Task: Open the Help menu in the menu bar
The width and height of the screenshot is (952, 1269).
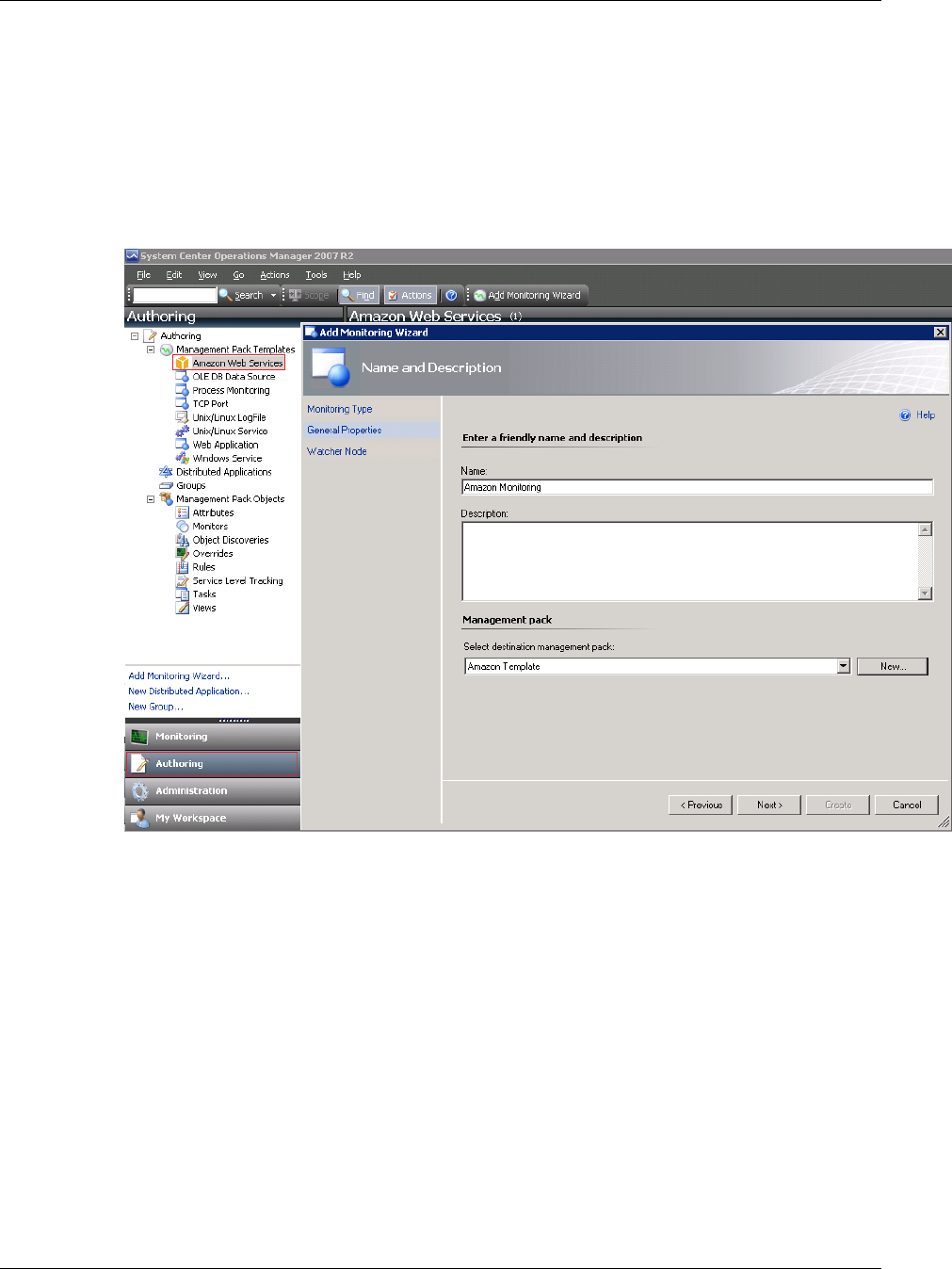Action: (352, 275)
